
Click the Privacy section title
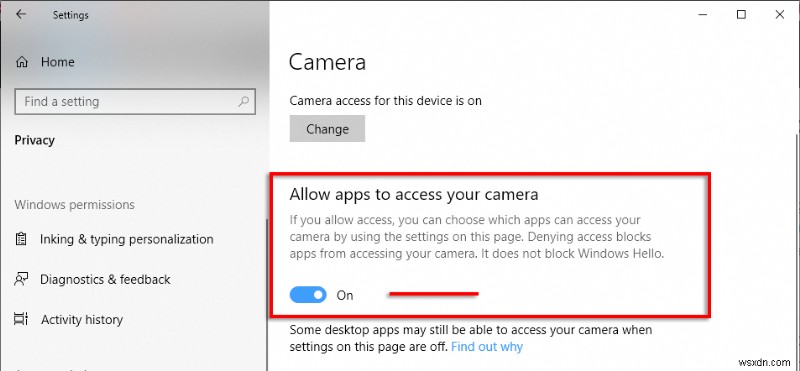[35, 140]
